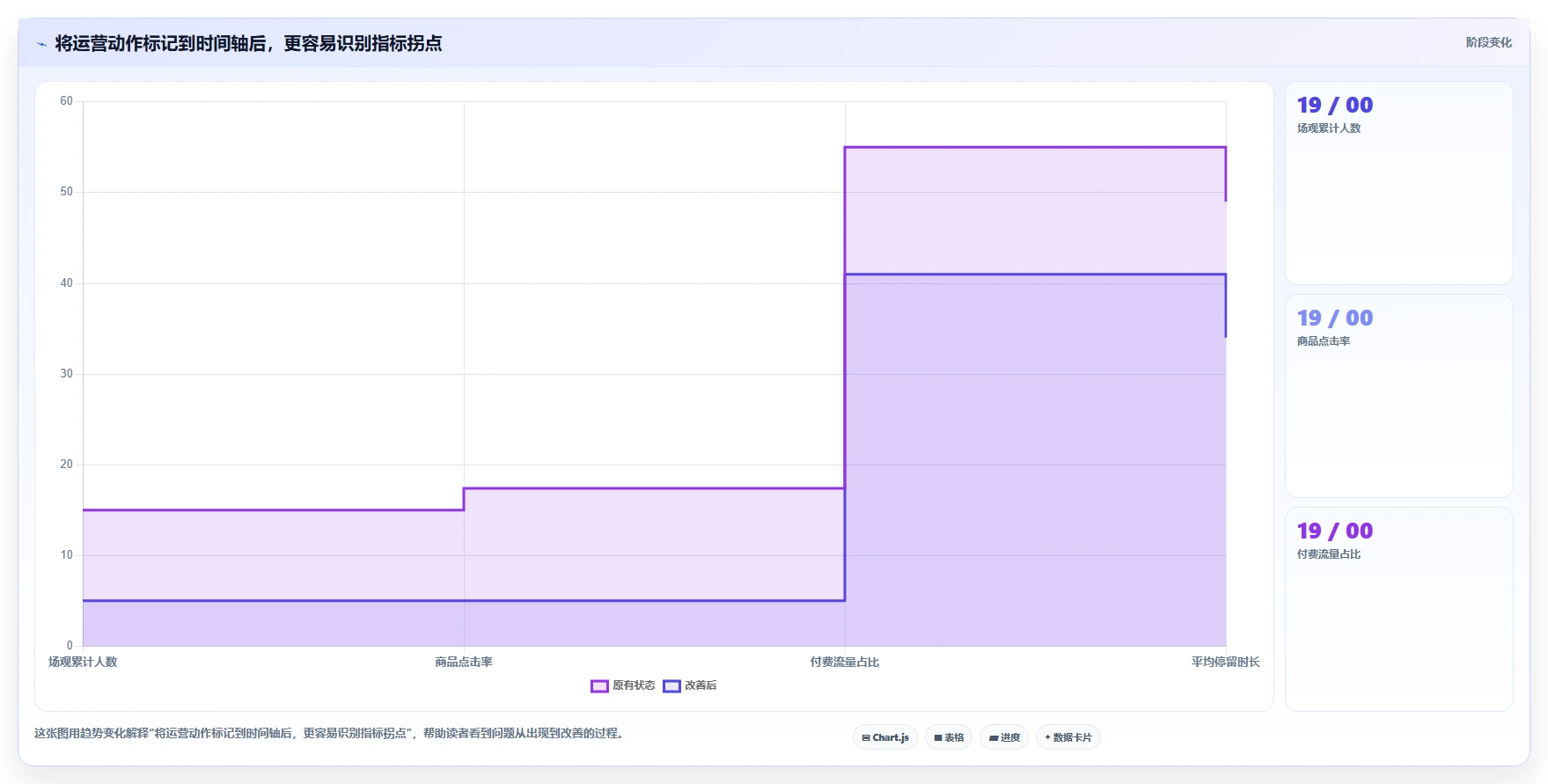Open the 付费流量占比 data card
Screen dimensions: 1548x784
[x=1398, y=609]
